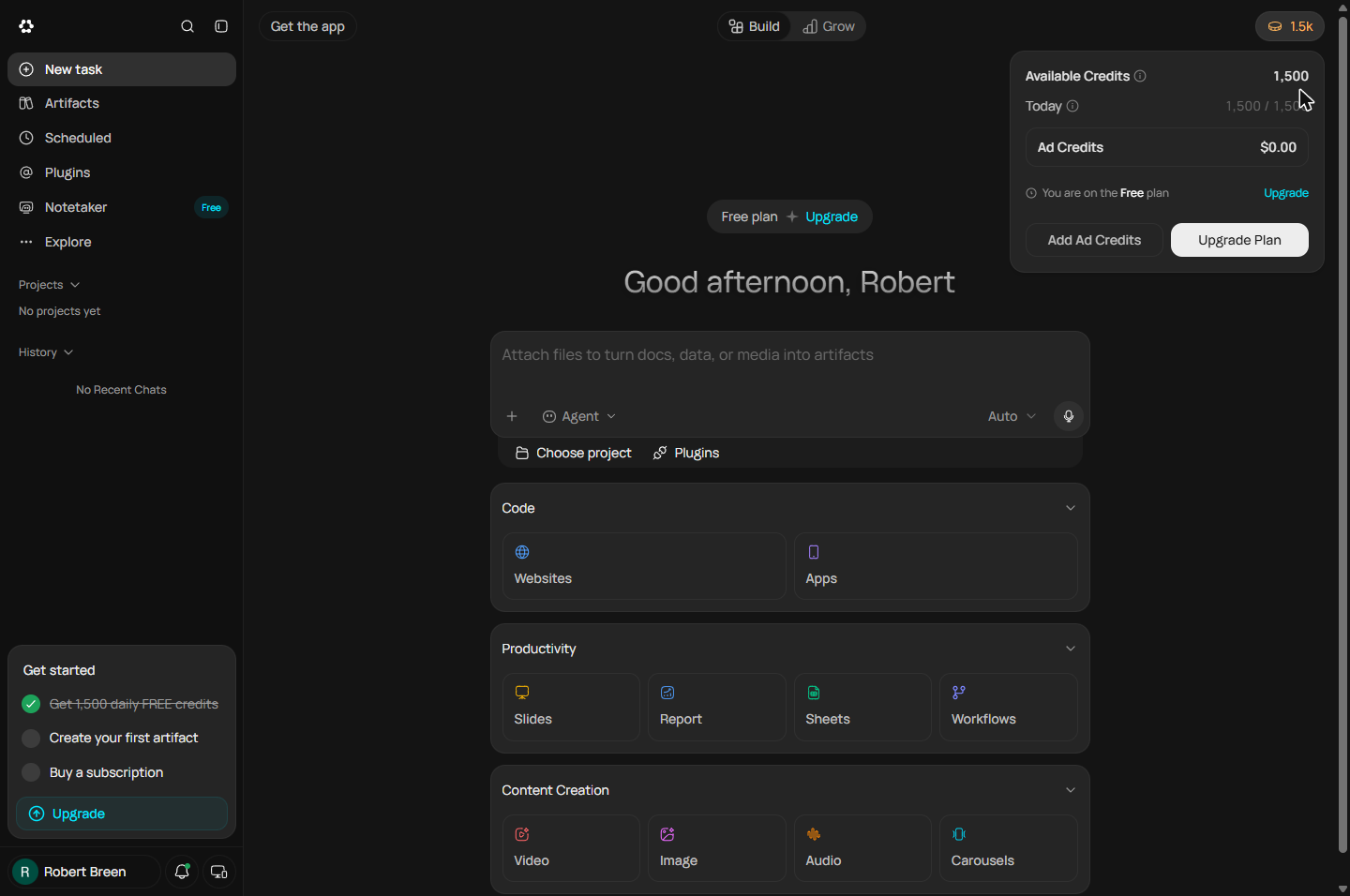Click Choose project below prompt
This screenshot has width=1350, height=896.
pos(574,453)
